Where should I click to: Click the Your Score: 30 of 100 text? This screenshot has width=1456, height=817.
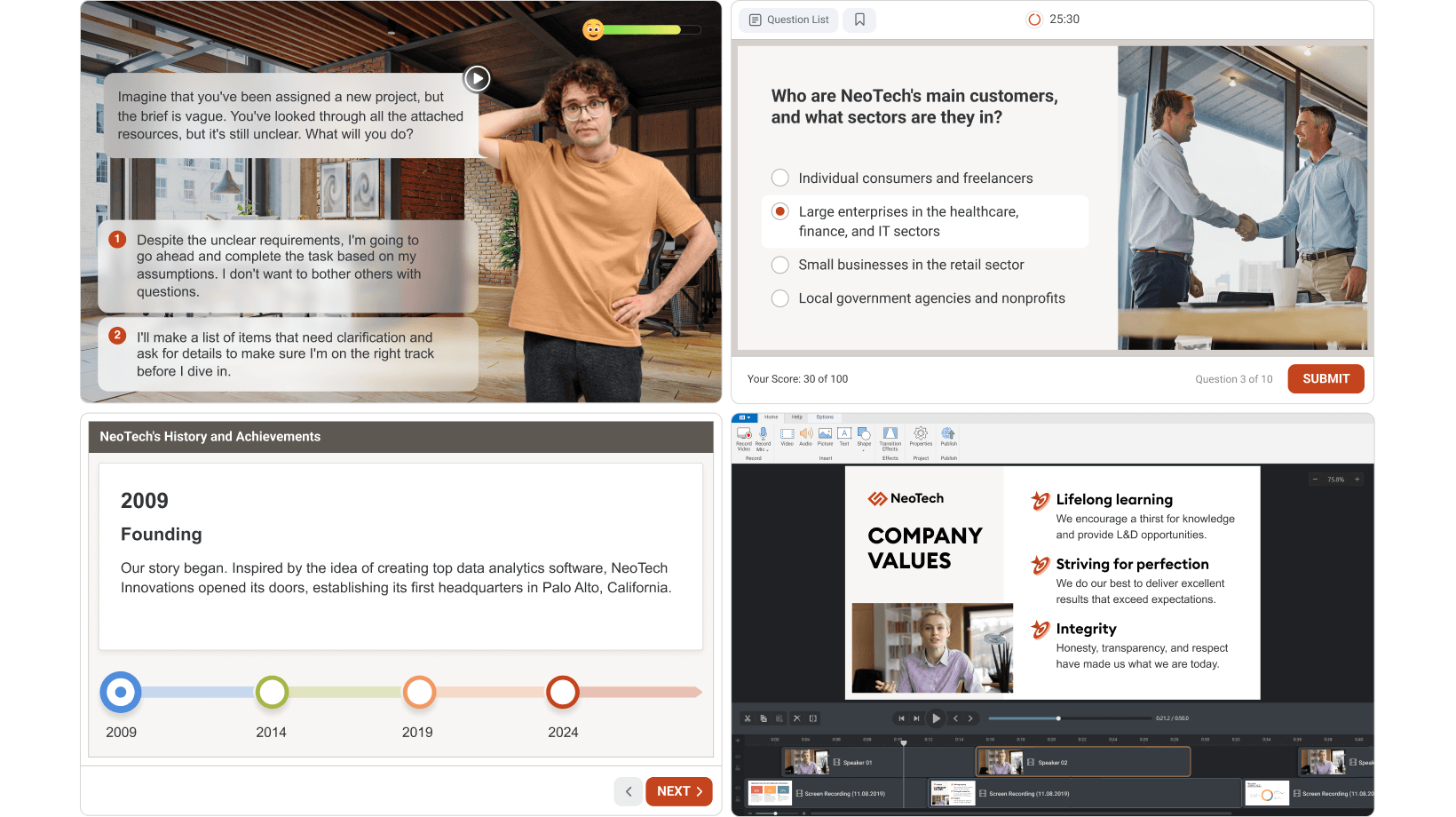[x=797, y=379]
